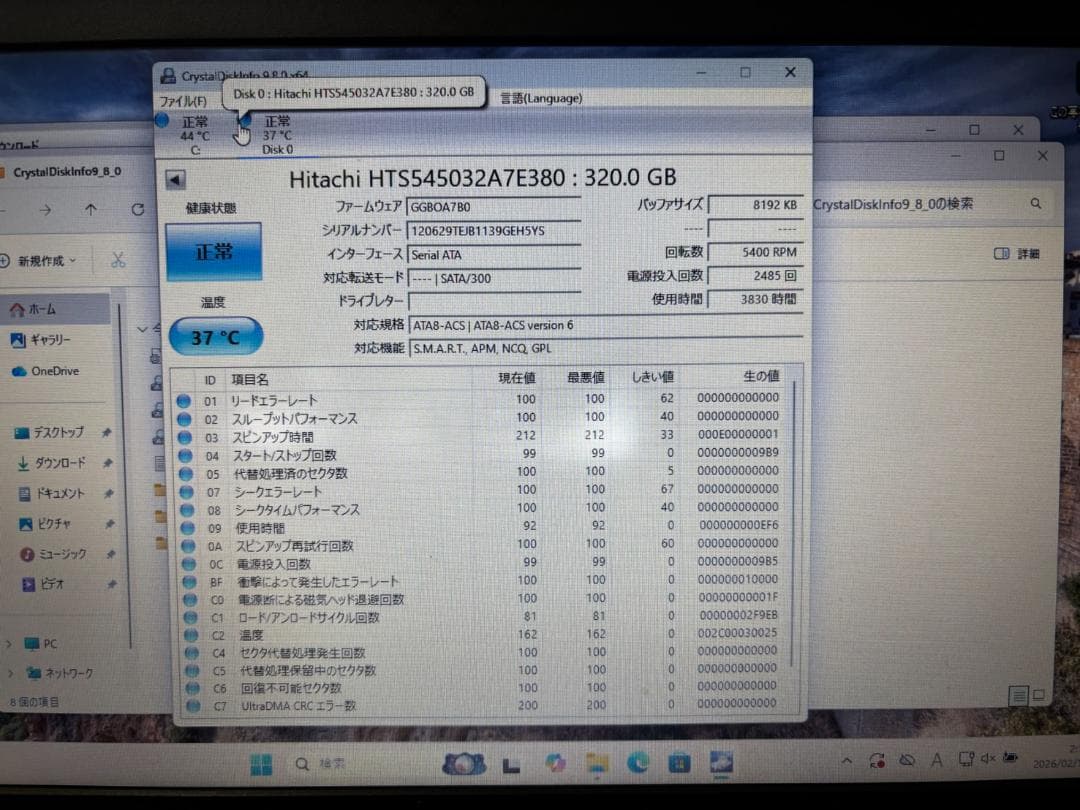Click the serial number field

pyautogui.click(x=494, y=231)
